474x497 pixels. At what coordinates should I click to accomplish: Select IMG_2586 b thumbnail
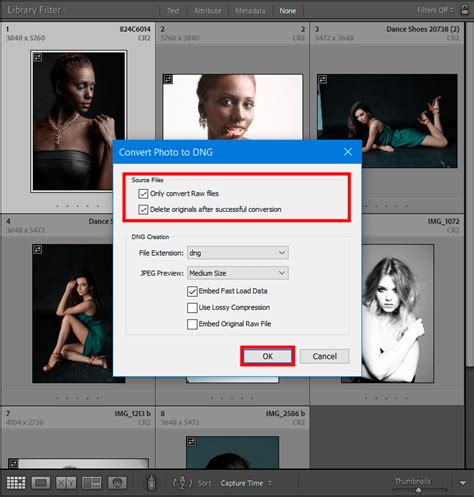point(232,453)
